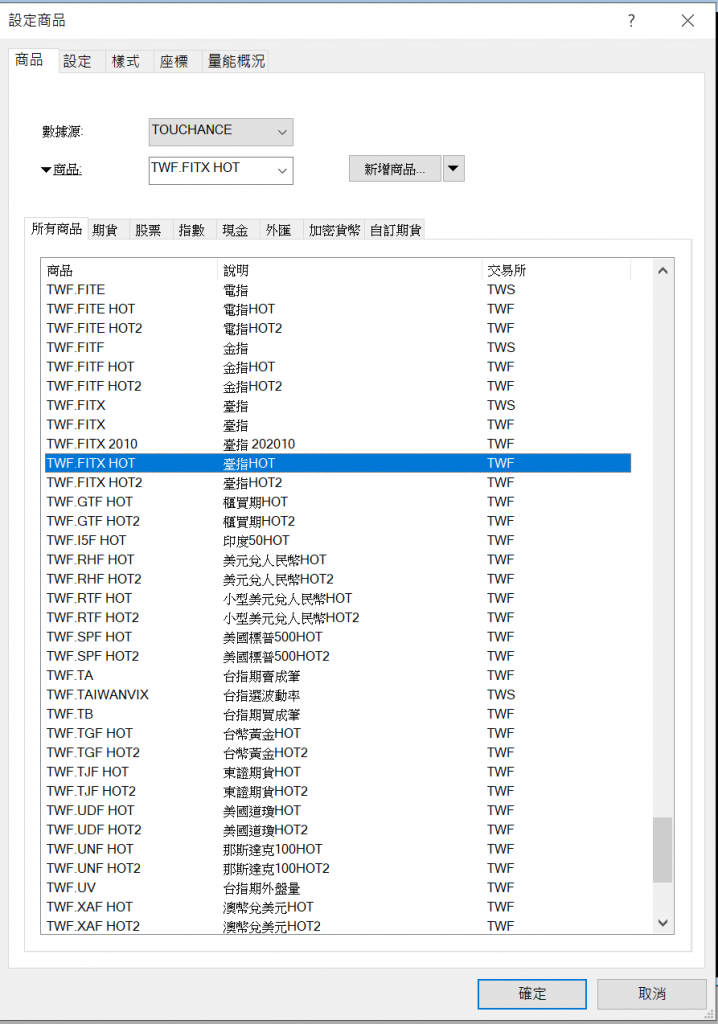718x1024 pixels.
Task: Select the 自訂期貨 category tab
Action: (396, 230)
